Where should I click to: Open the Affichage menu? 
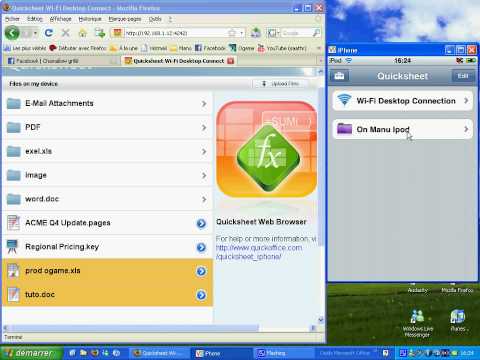pyautogui.click(x=60, y=19)
